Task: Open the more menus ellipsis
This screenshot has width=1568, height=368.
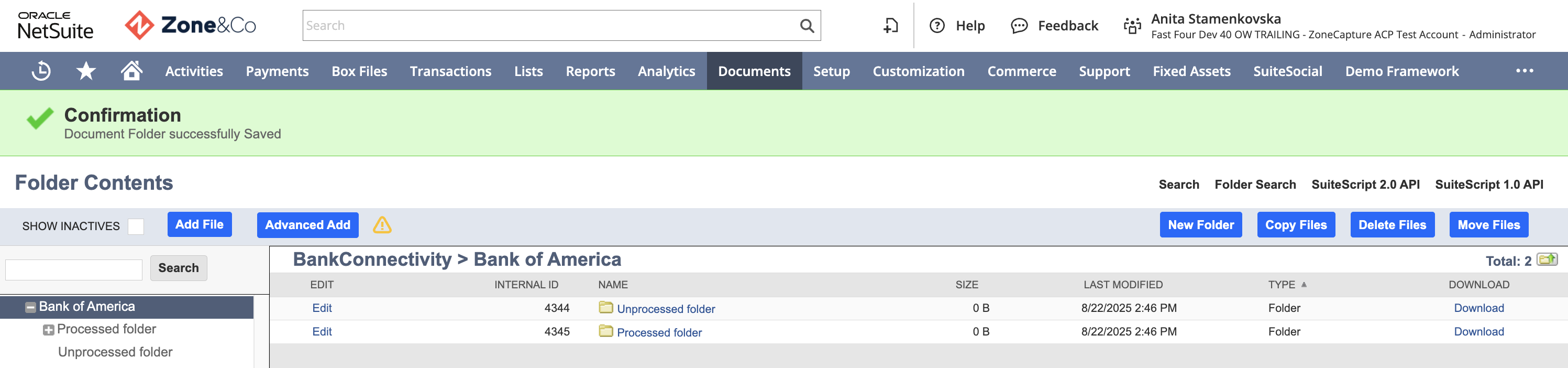Action: coord(1524,71)
